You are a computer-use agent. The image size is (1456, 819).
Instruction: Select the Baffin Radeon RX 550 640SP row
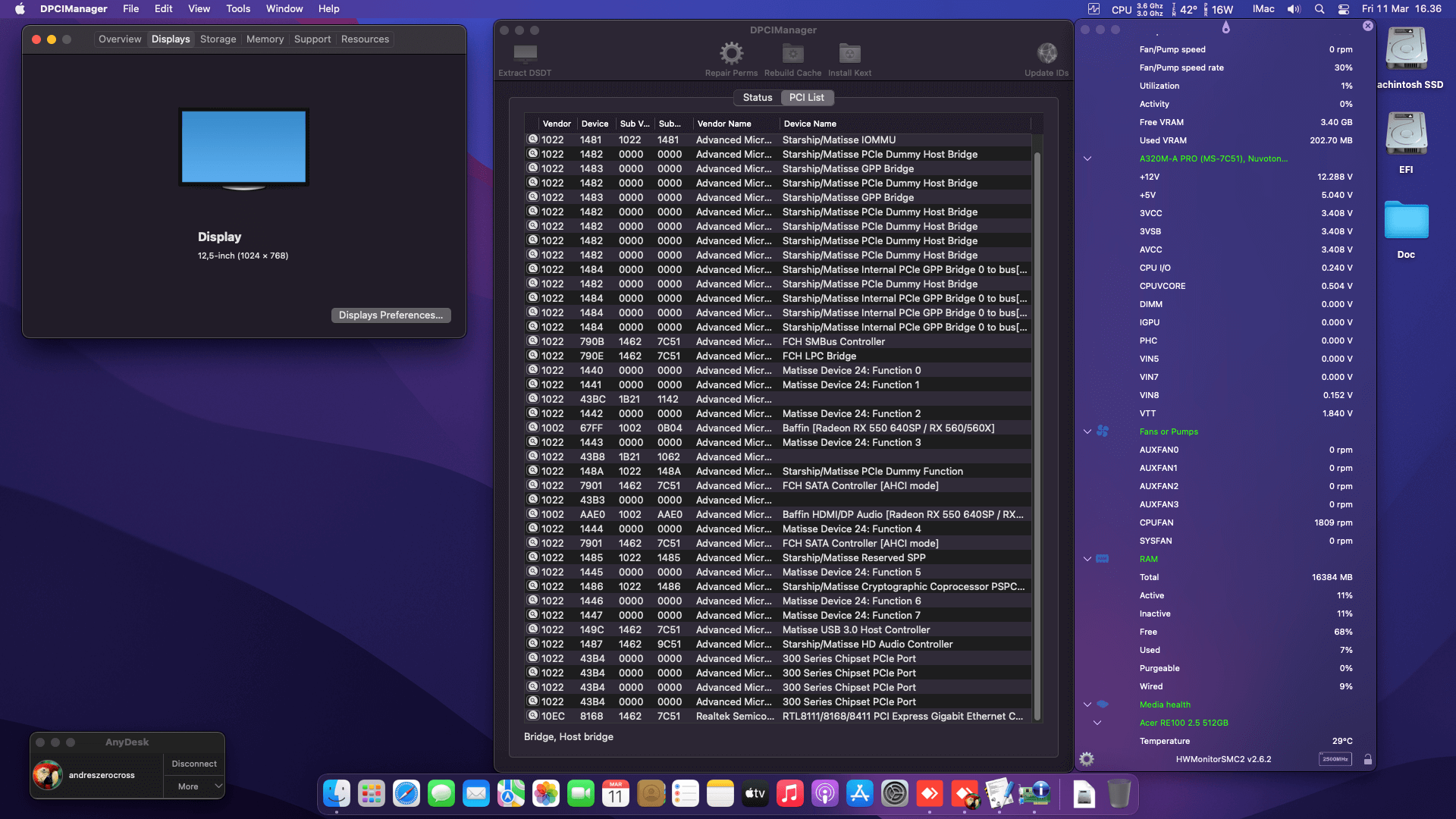tap(777, 428)
